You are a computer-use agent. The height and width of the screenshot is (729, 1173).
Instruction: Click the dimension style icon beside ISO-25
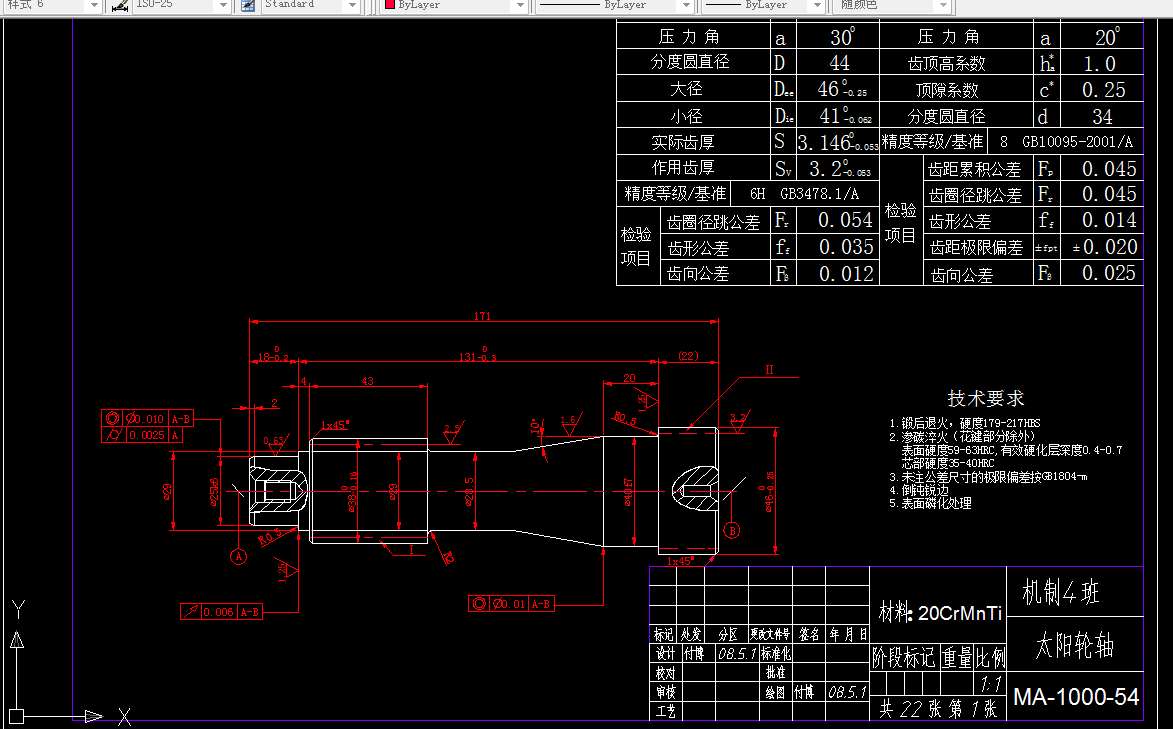(120, 5)
